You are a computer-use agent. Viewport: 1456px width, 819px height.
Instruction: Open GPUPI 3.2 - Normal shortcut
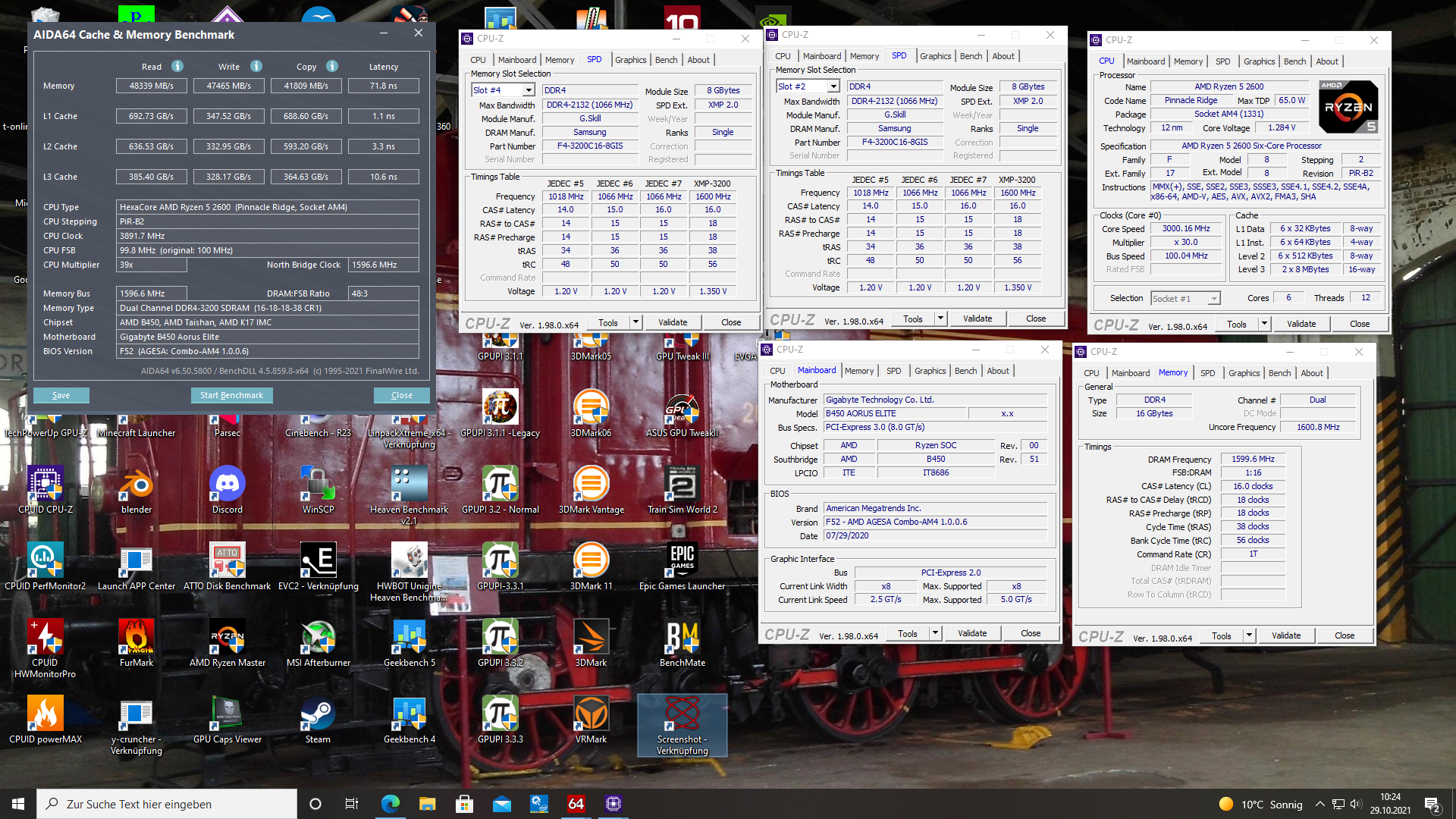click(x=500, y=490)
